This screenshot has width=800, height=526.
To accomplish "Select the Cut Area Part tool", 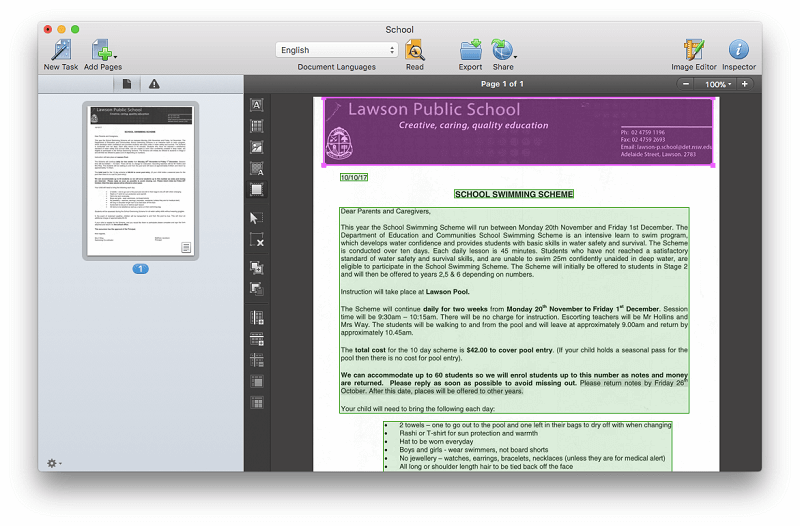I will coord(257,289).
